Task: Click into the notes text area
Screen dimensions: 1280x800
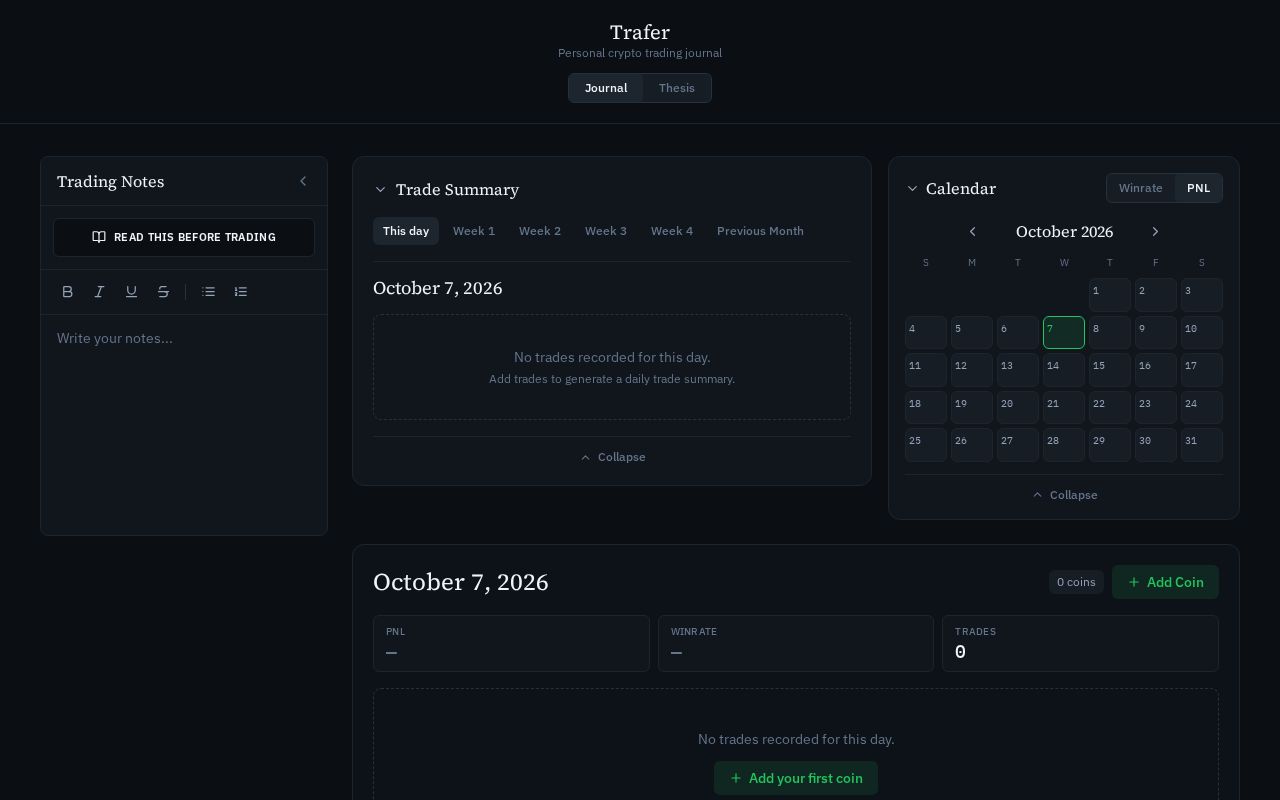Action: 184,424
